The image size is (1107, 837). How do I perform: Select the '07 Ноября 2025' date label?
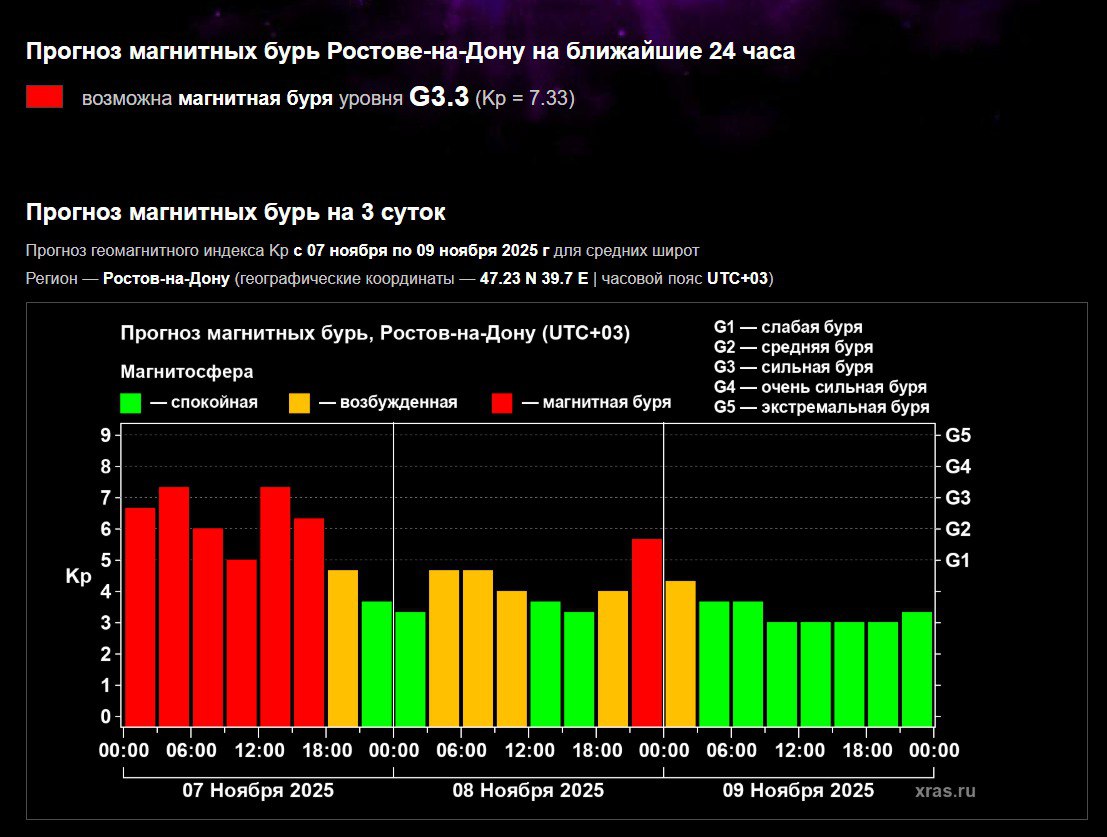(x=258, y=790)
